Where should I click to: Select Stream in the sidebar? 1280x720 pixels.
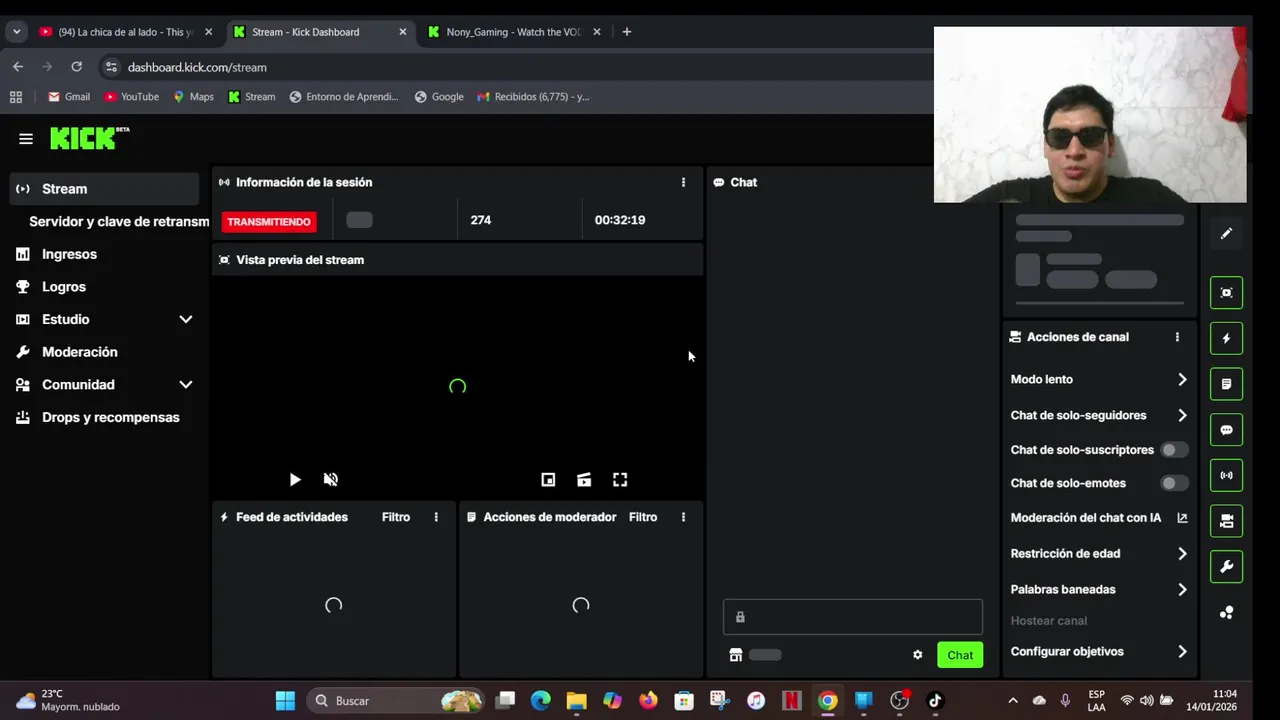pos(105,189)
